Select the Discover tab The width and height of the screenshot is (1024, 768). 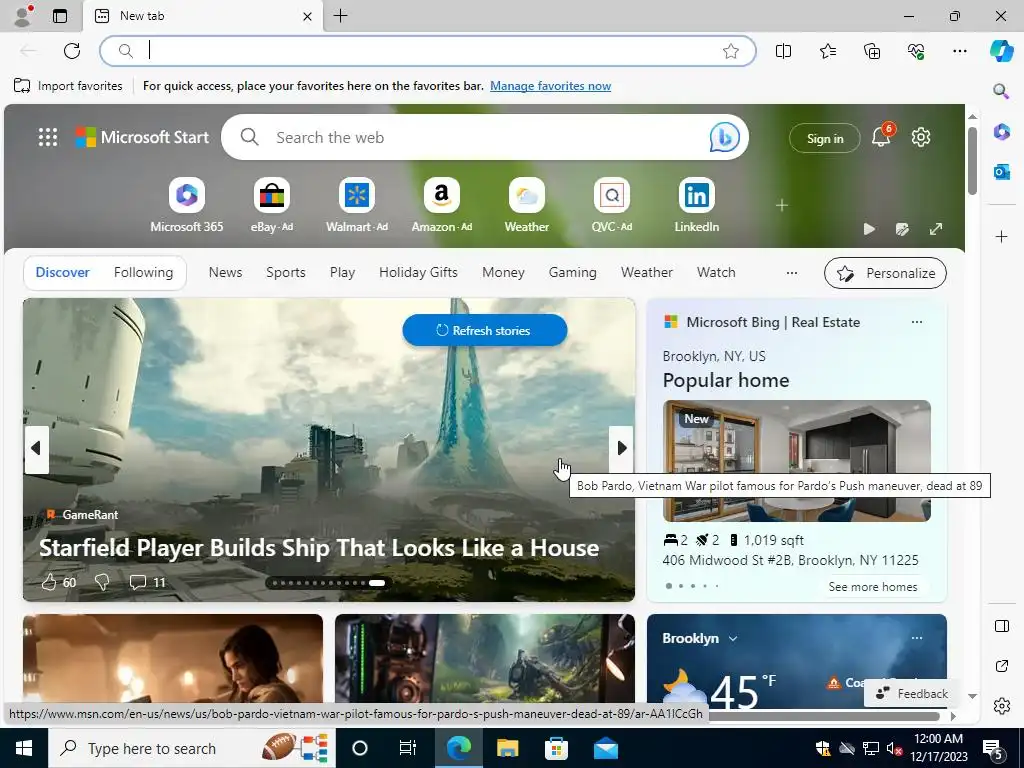tap(63, 272)
